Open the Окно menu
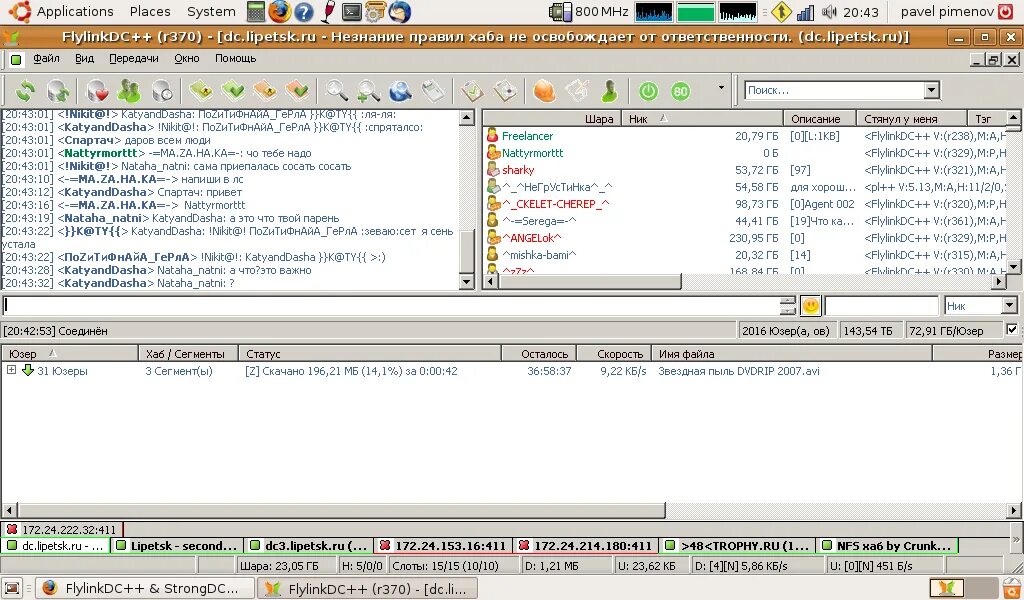This screenshot has width=1024, height=600. pos(187,58)
